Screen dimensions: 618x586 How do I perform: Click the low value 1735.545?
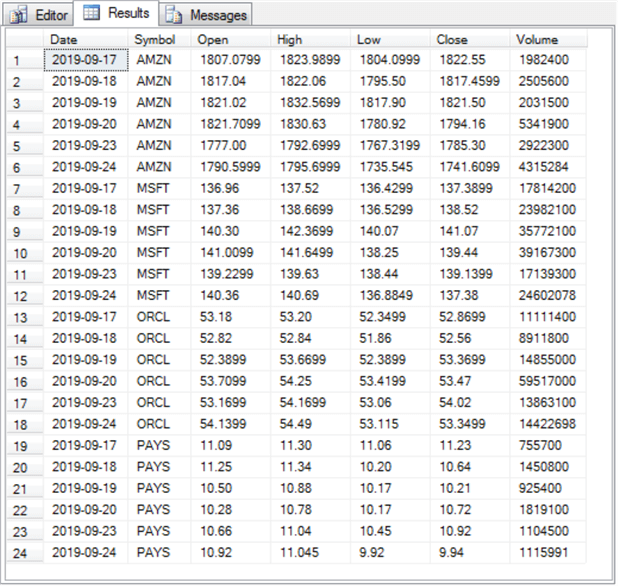click(x=390, y=167)
